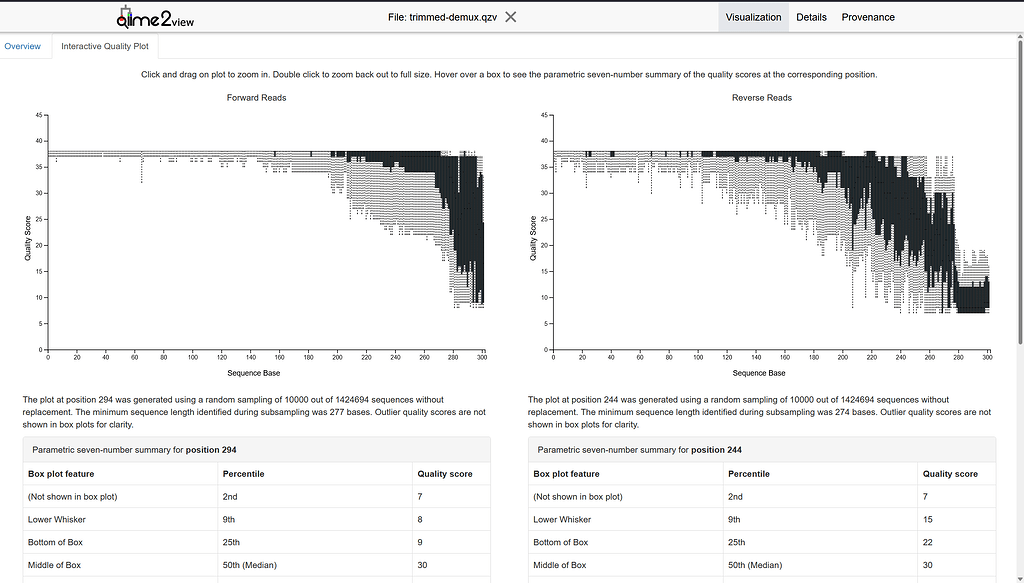Image resolution: width=1024 pixels, height=583 pixels.
Task: Select the reverse Bottom of Box row
Action: click(762, 542)
